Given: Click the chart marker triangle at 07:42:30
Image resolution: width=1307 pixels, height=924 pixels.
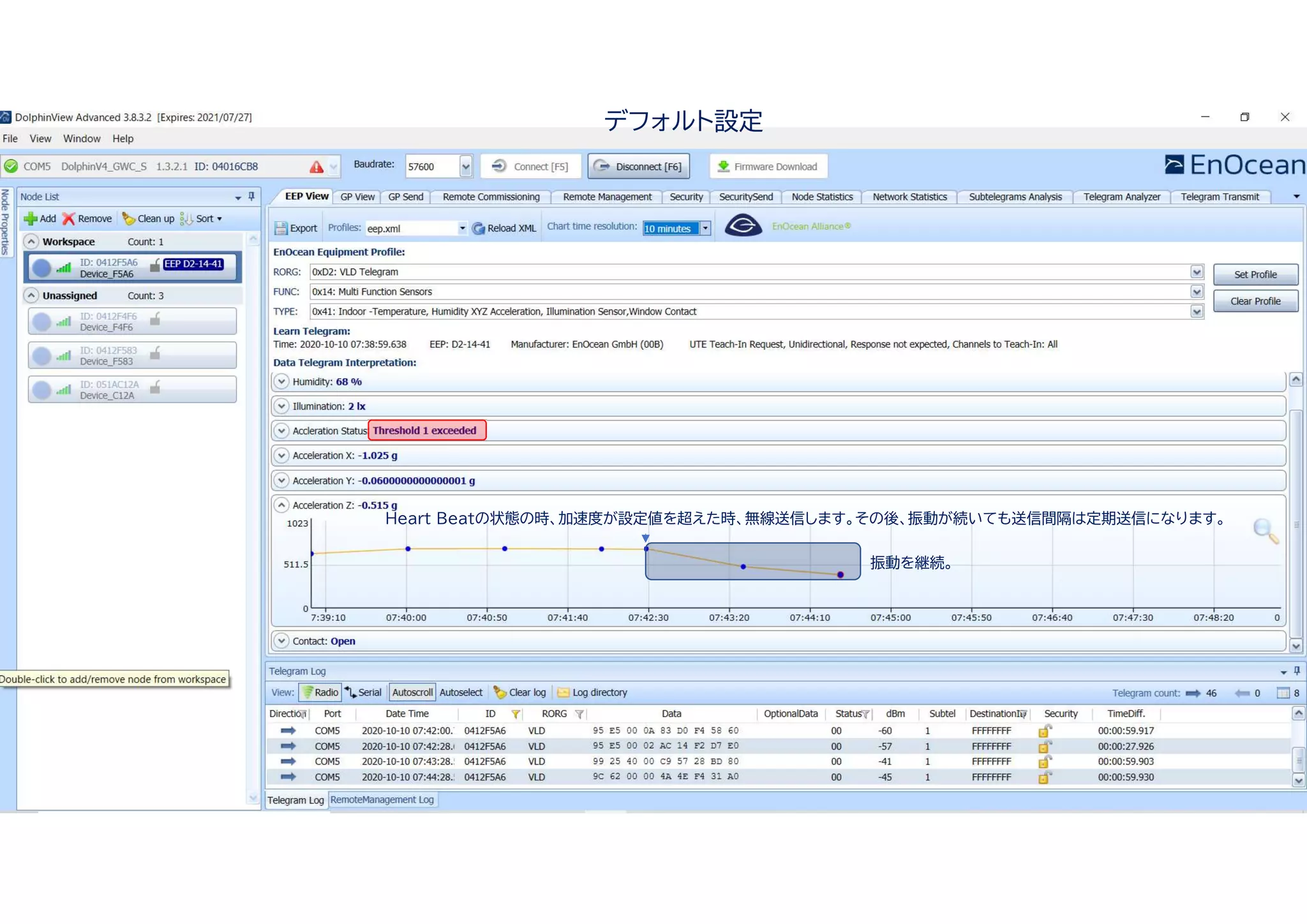Looking at the screenshot, I should click(x=646, y=538).
